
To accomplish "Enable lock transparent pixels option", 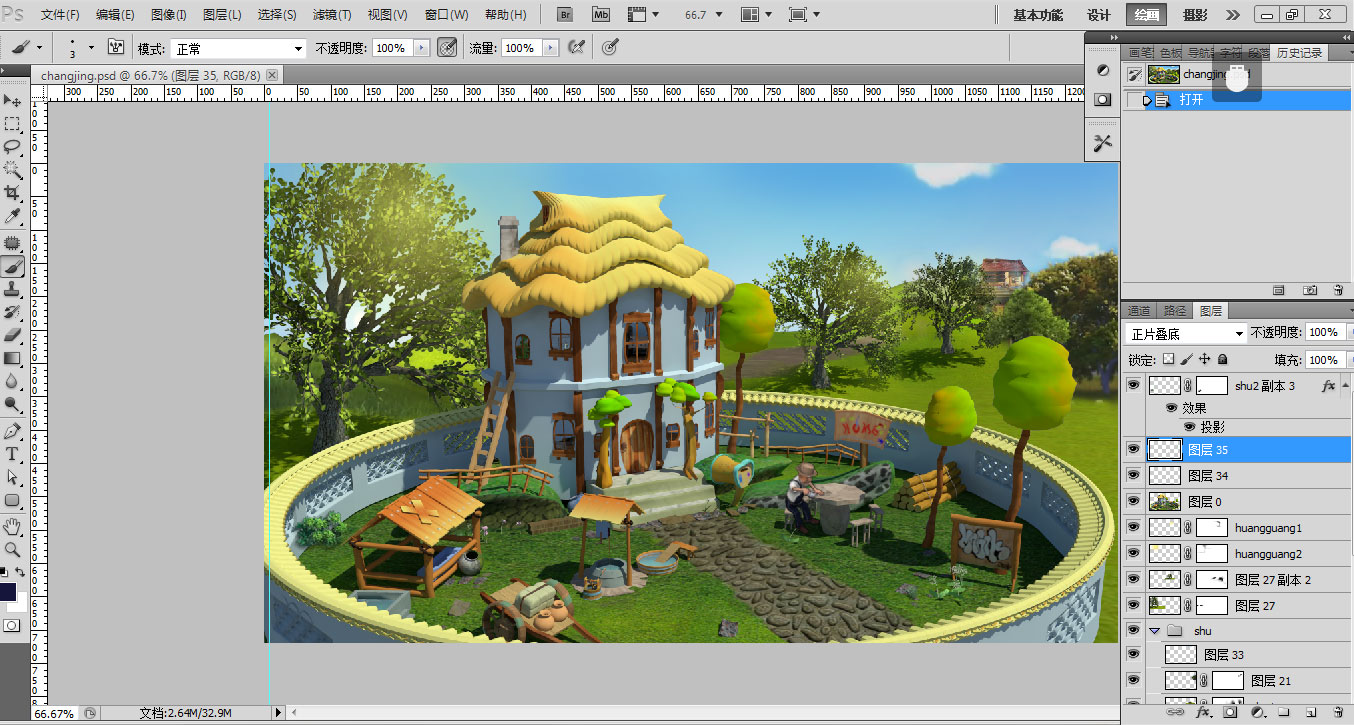I will click(1168, 359).
